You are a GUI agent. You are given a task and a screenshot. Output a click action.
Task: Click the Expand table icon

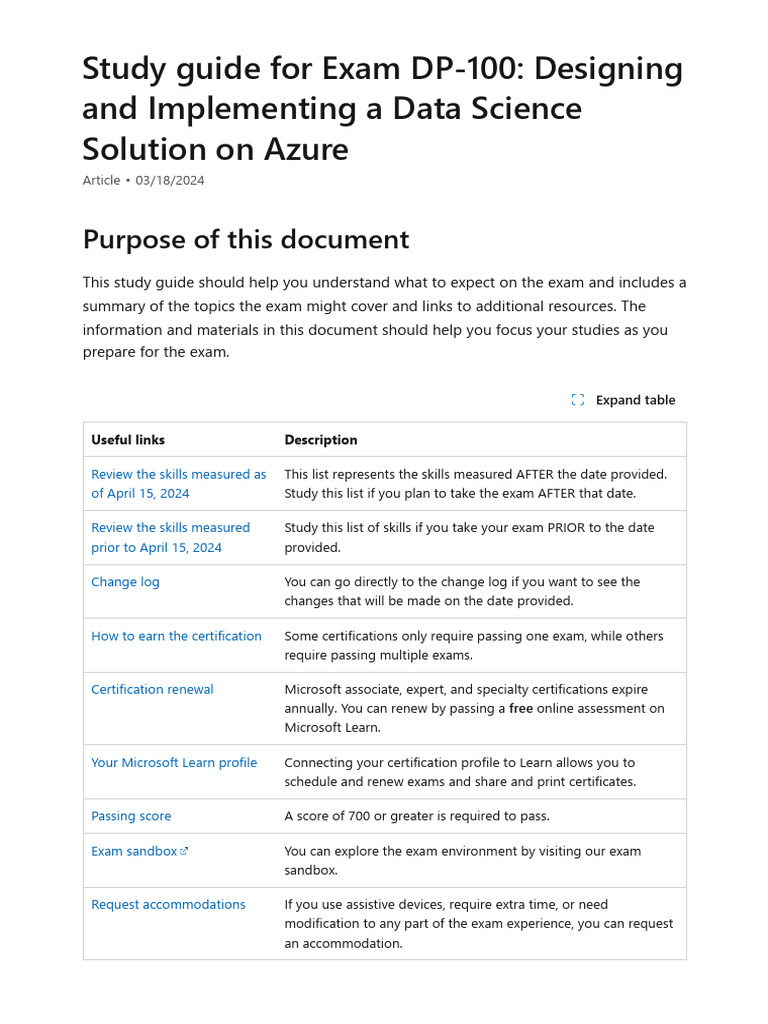578,400
